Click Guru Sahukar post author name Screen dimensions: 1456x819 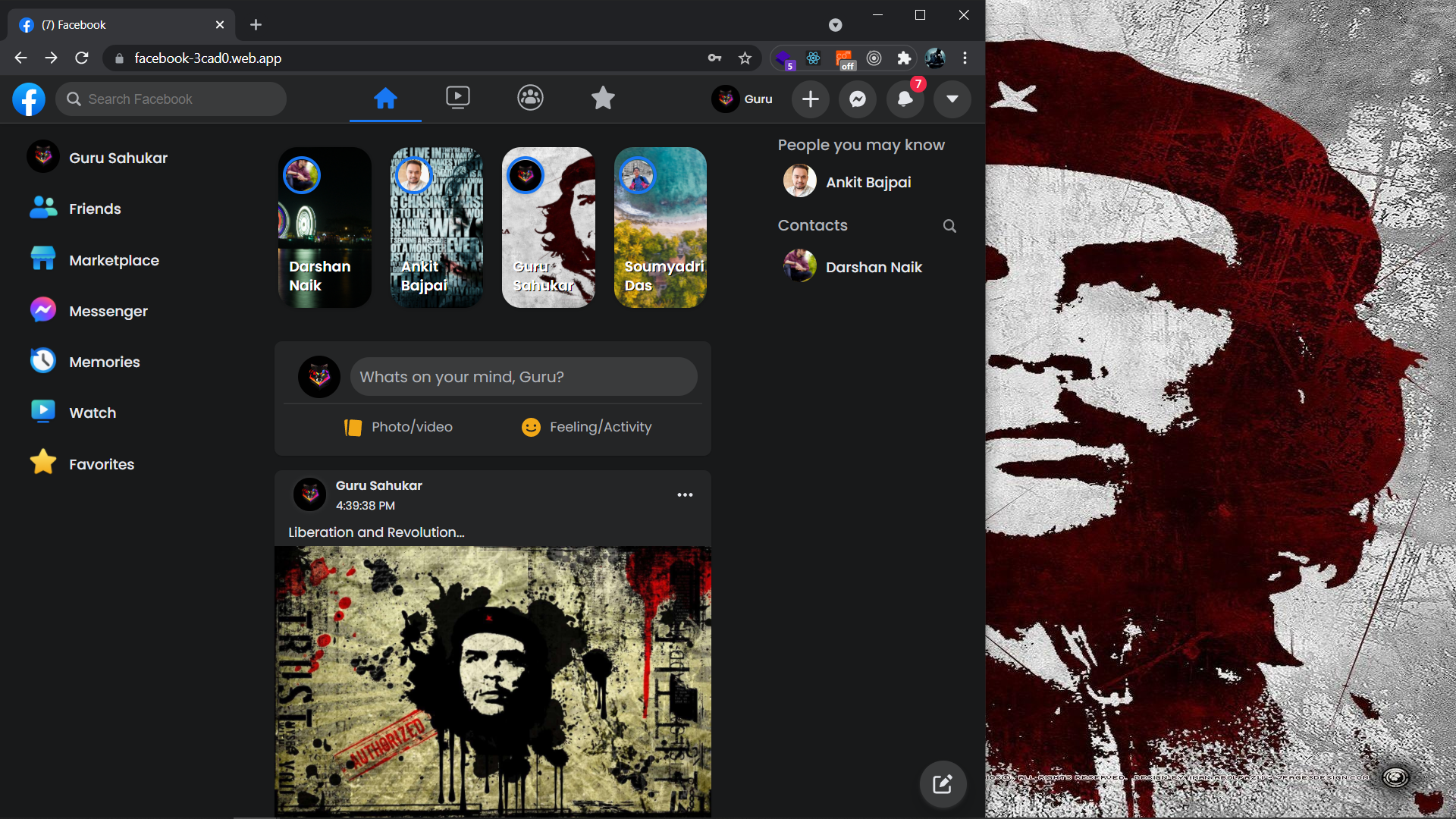(378, 485)
